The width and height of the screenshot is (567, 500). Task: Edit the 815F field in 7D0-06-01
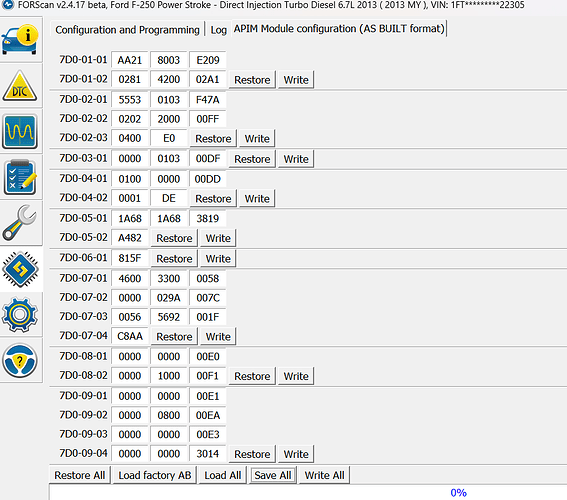[130, 258]
